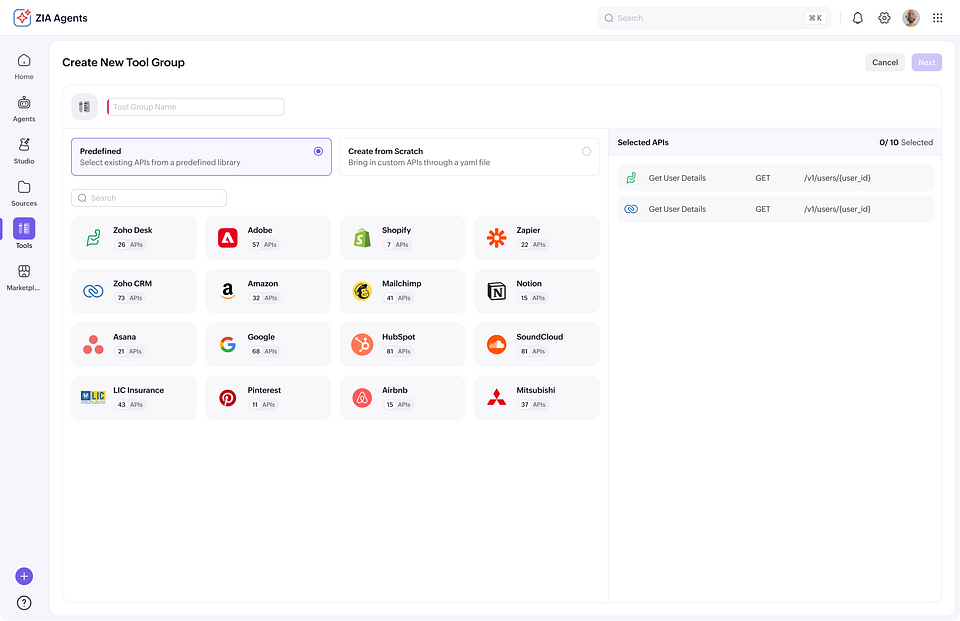Screen dimensions: 960x621
Task: Focus the top global search bar
Action: pyautogui.click(x=714, y=18)
